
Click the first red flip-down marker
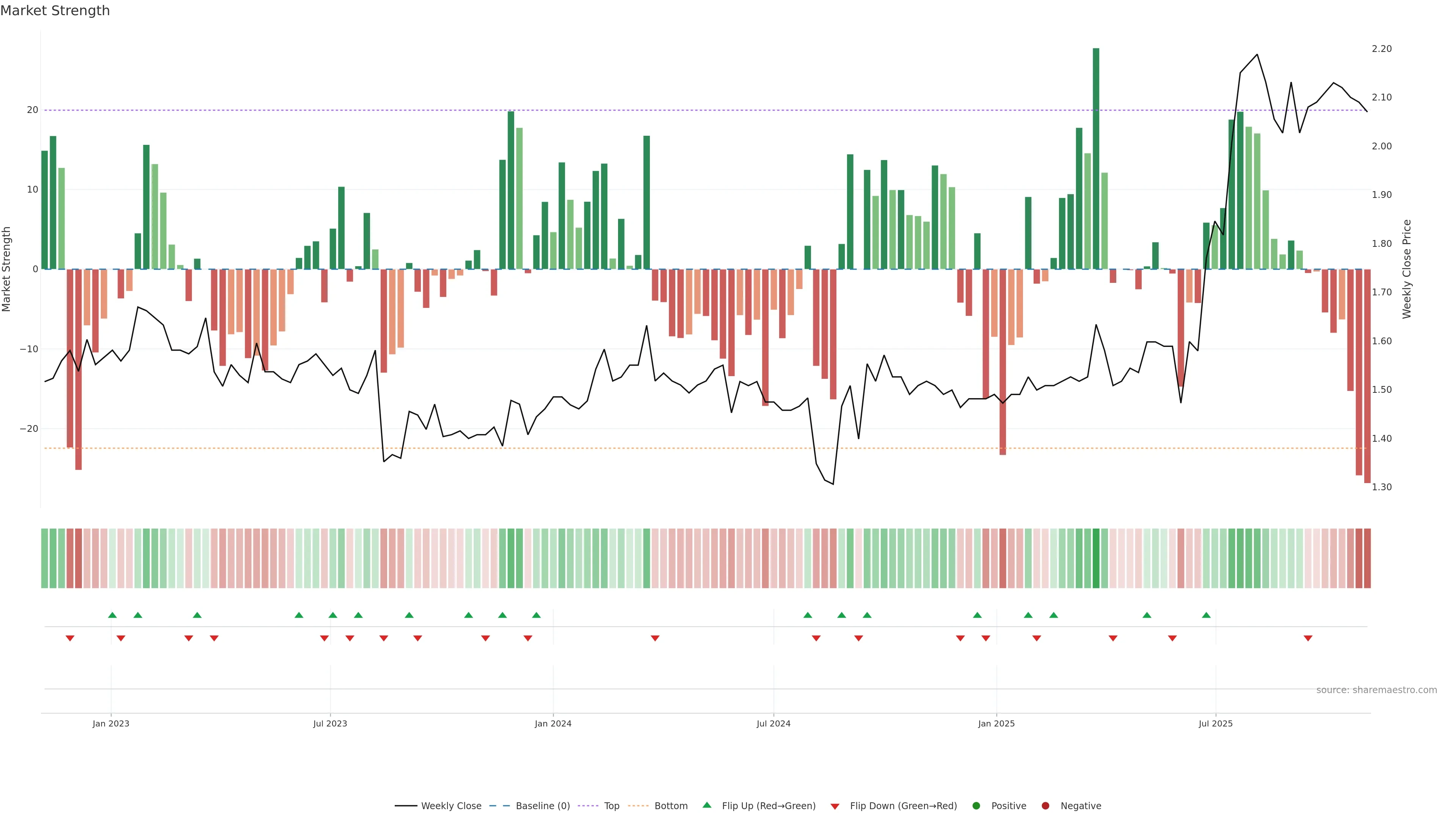click(x=70, y=638)
